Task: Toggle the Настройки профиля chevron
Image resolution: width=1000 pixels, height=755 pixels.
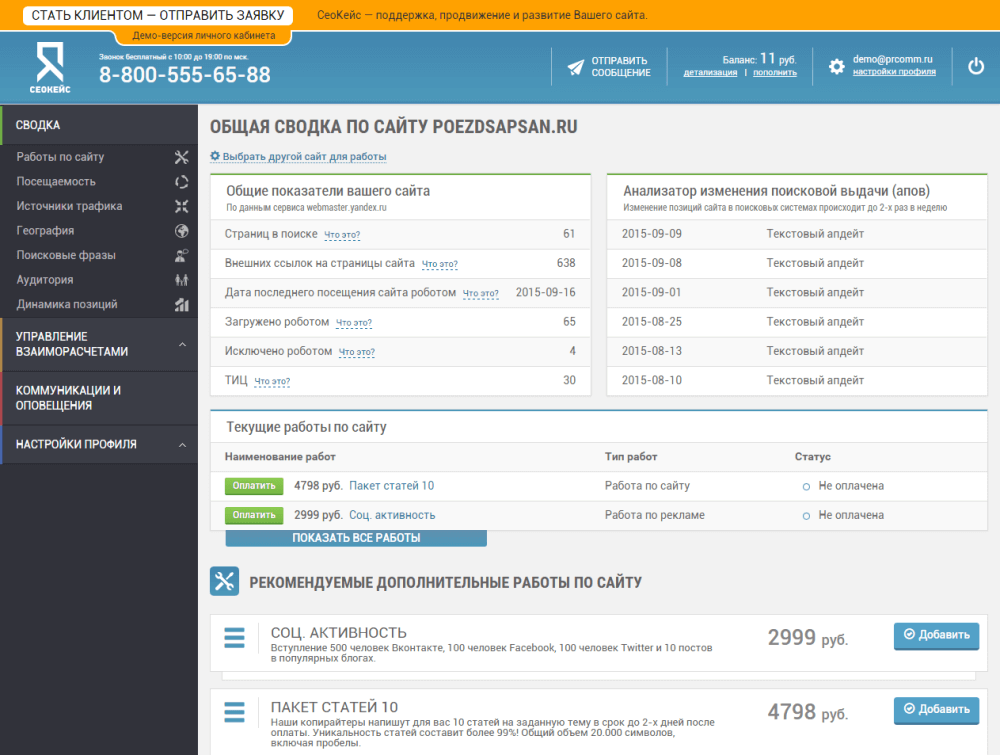Action: [x=182, y=444]
